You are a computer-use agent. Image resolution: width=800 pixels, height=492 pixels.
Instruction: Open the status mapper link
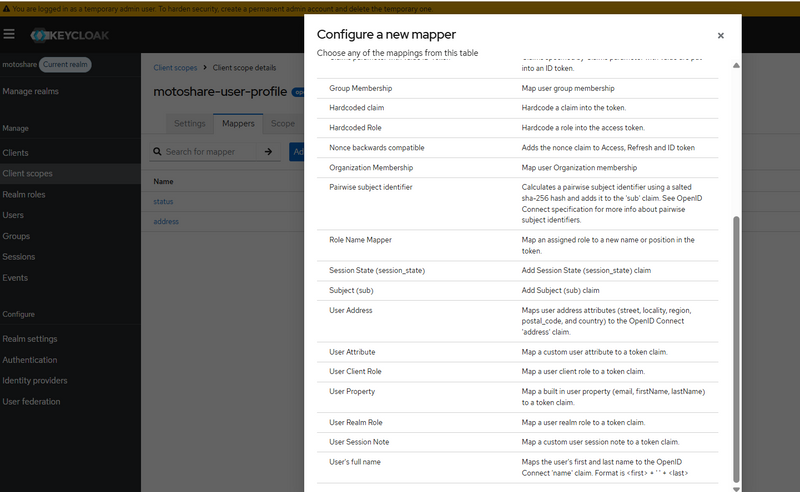pos(163,202)
